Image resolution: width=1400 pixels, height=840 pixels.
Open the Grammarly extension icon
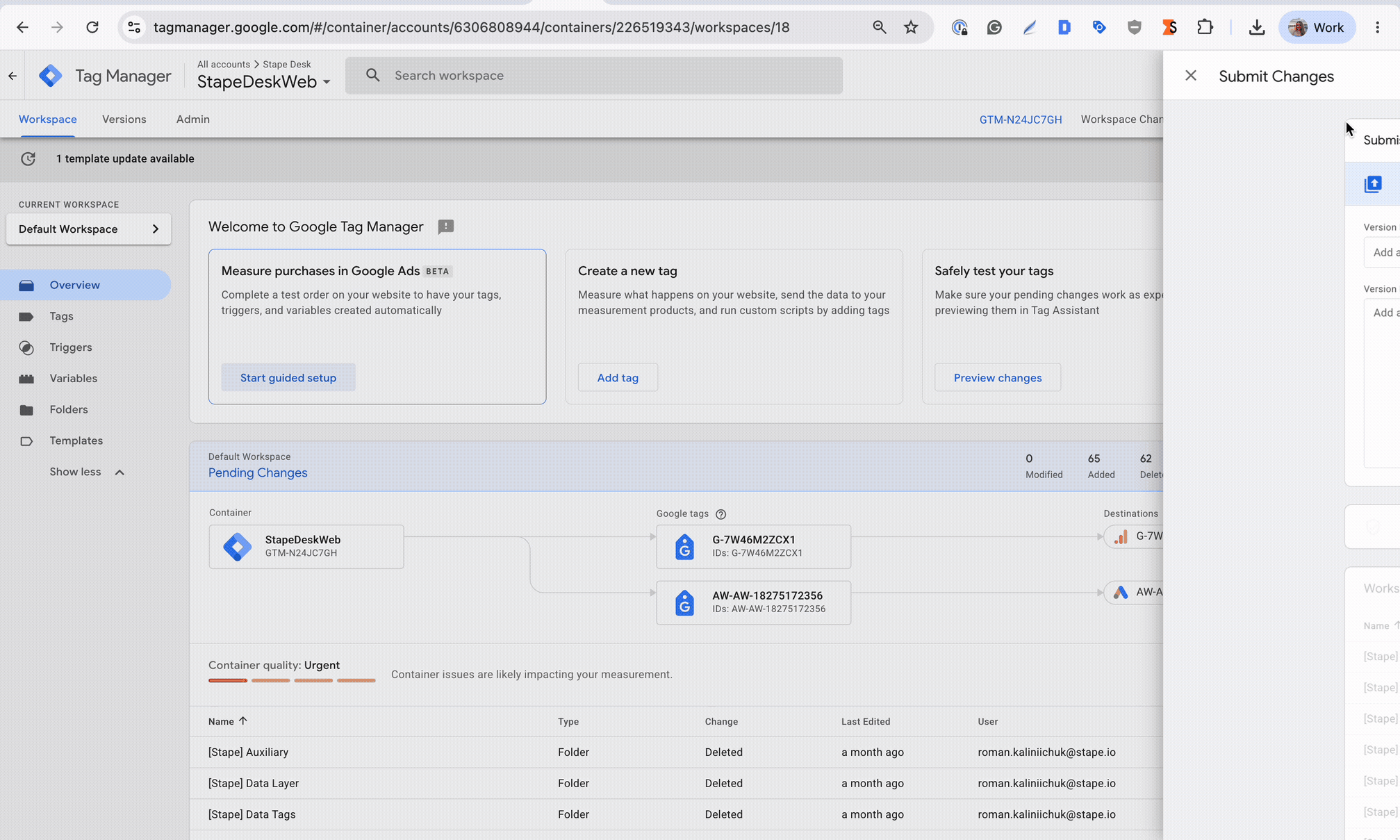pyautogui.click(x=994, y=27)
